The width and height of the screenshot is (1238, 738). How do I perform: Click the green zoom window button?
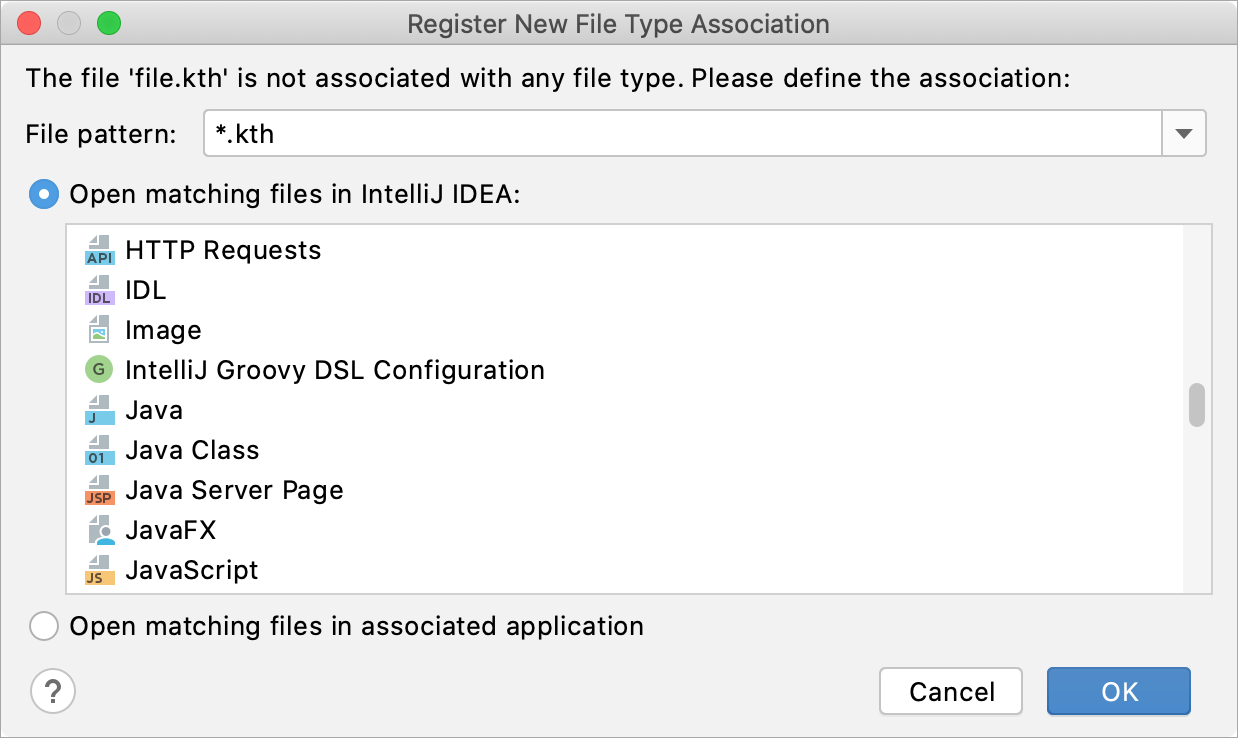108,23
